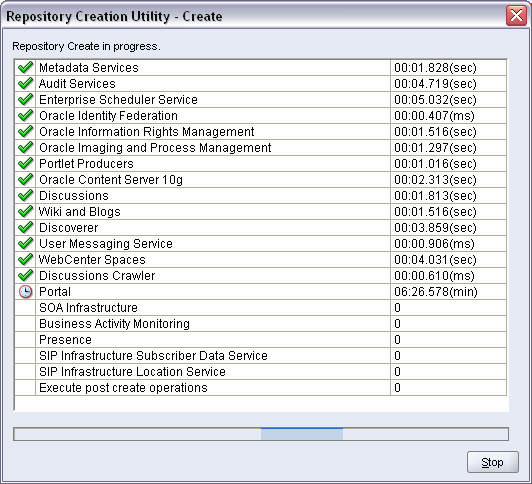This screenshot has width=532, height=484.
Task: Click the checkmark next to the Discussions row
Action: (25, 195)
